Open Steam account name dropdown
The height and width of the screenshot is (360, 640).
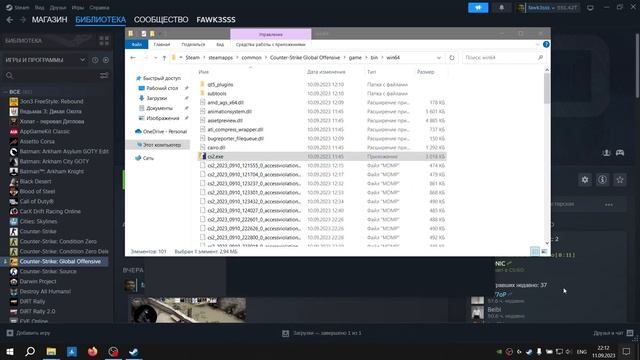point(553,8)
